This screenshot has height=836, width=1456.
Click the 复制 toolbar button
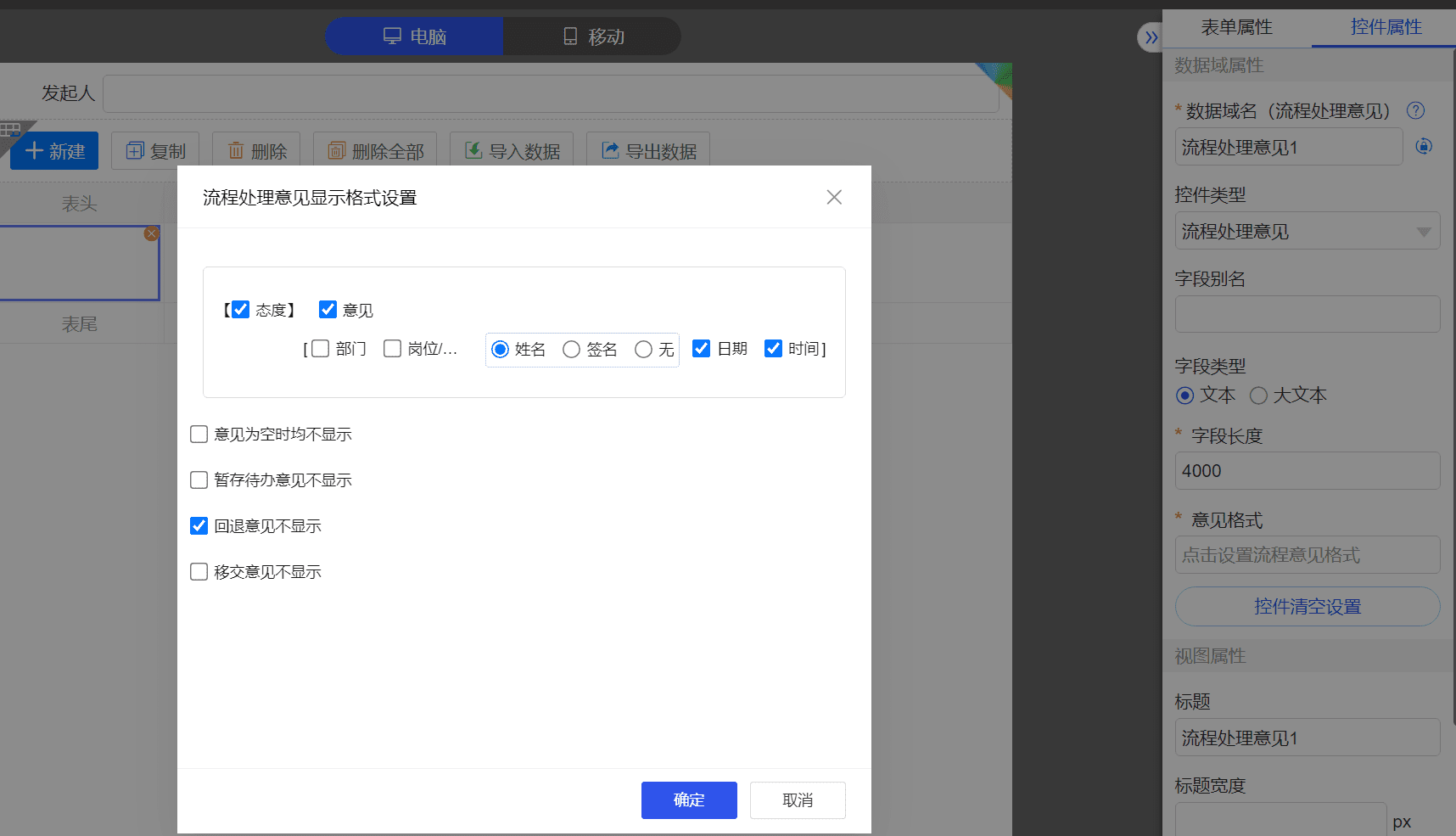[x=155, y=151]
